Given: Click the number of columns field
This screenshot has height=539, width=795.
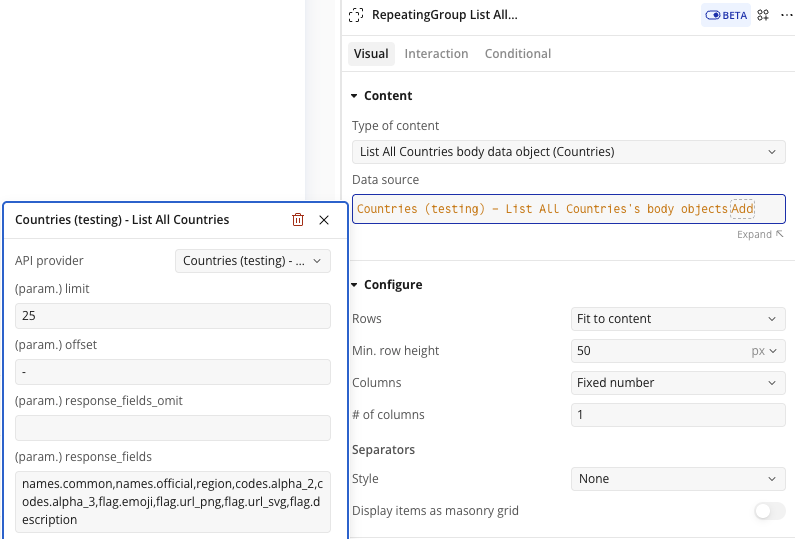Looking at the screenshot, I should coord(678,415).
